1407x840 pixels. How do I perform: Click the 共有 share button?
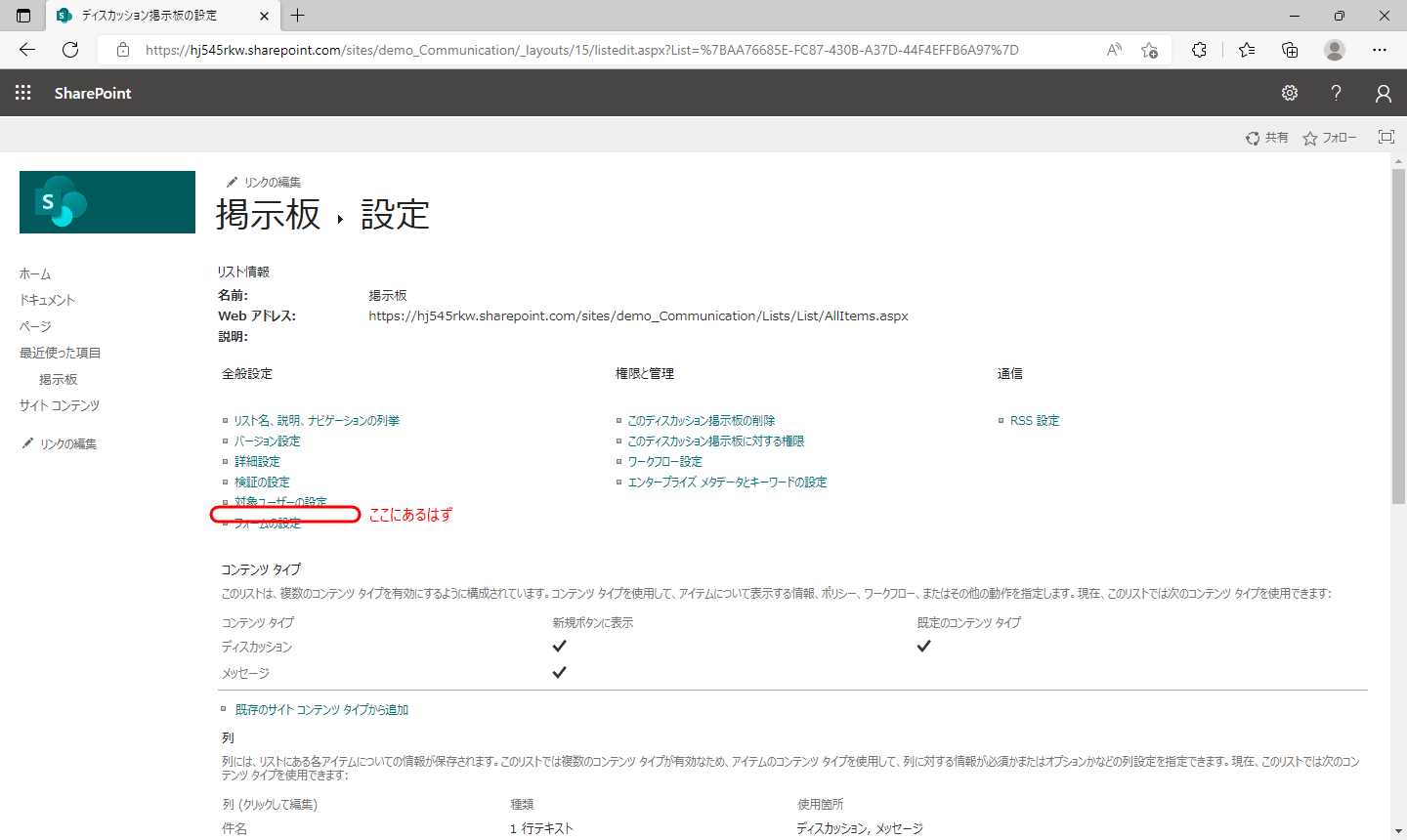[x=1266, y=138]
